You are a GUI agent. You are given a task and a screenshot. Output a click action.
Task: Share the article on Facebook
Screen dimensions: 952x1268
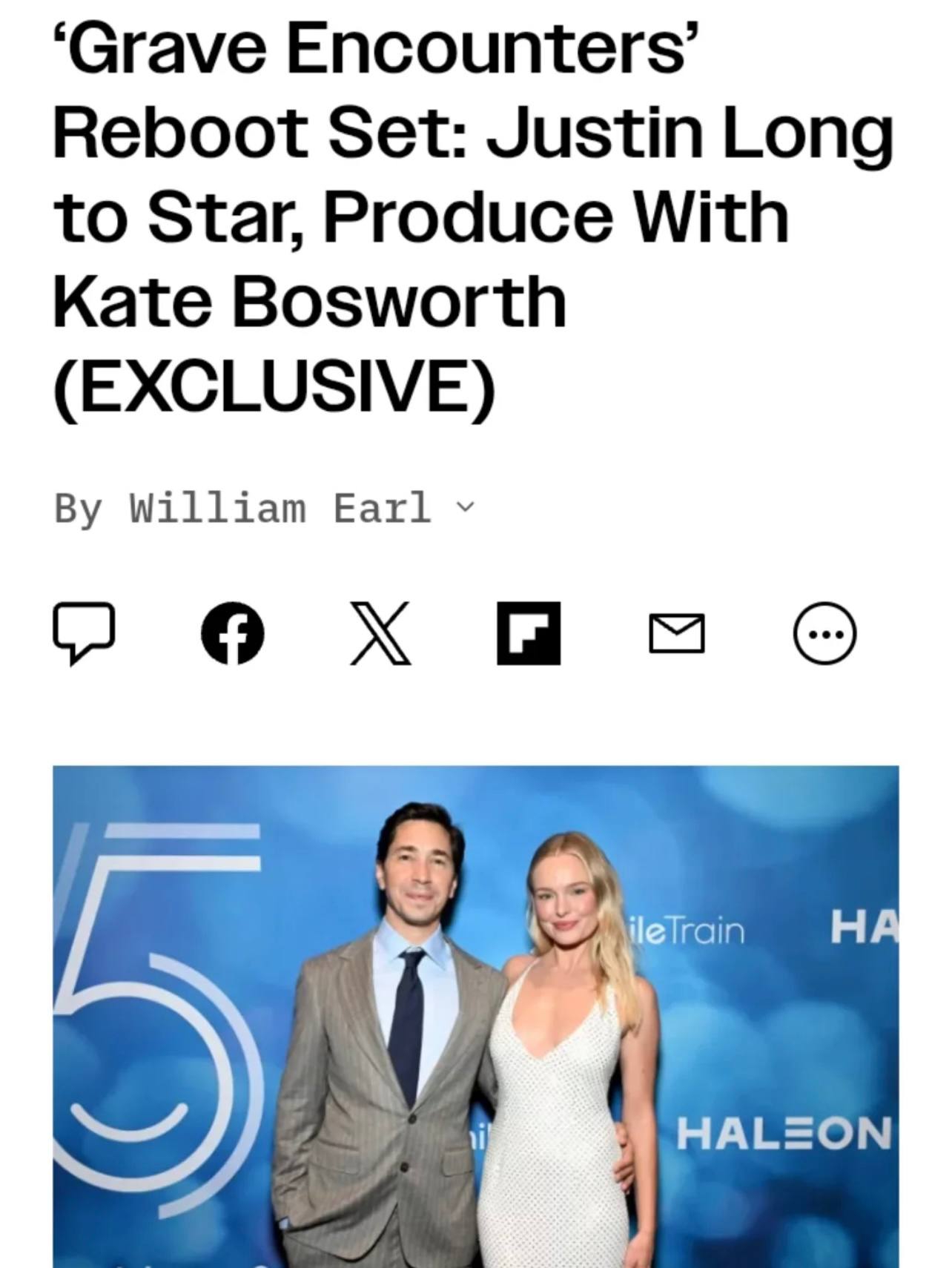(233, 633)
